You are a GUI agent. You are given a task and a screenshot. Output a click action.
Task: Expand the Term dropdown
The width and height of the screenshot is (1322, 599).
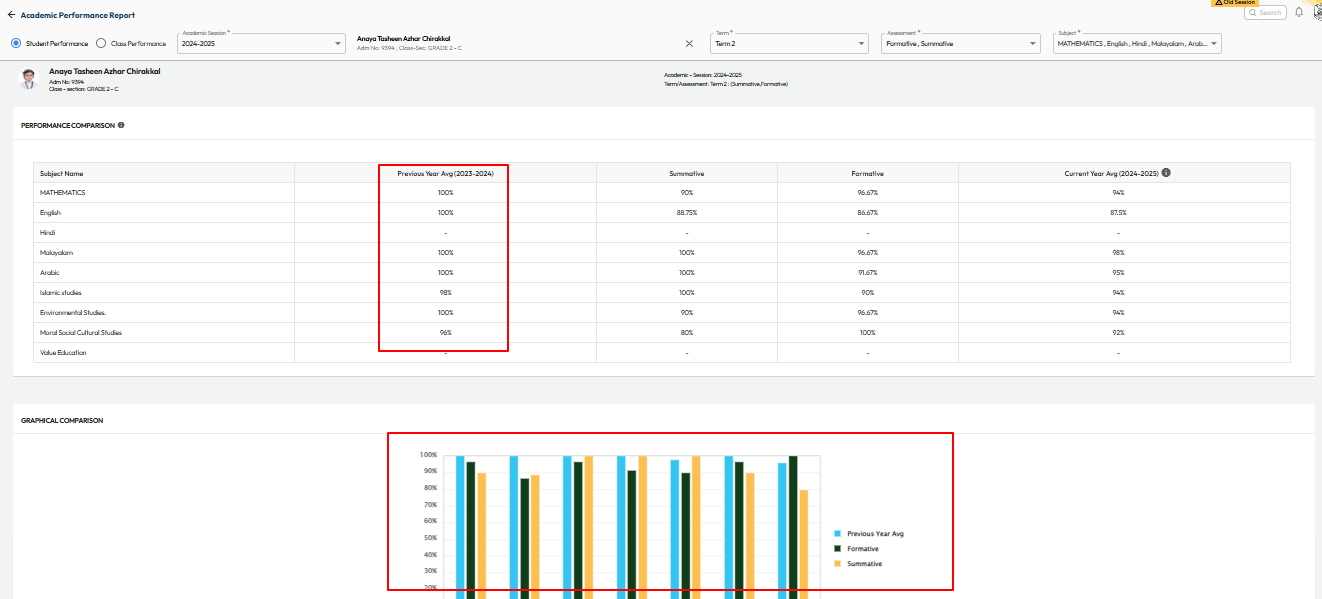pos(790,44)
